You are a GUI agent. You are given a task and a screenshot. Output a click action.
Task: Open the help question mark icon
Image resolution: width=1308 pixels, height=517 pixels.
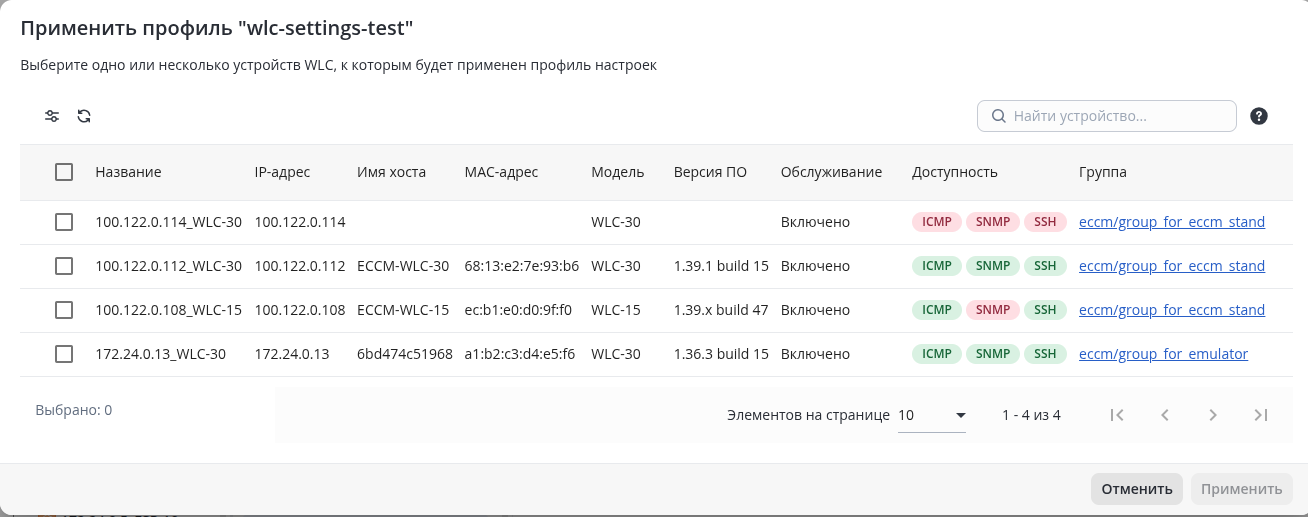(x=1259, y=116)
